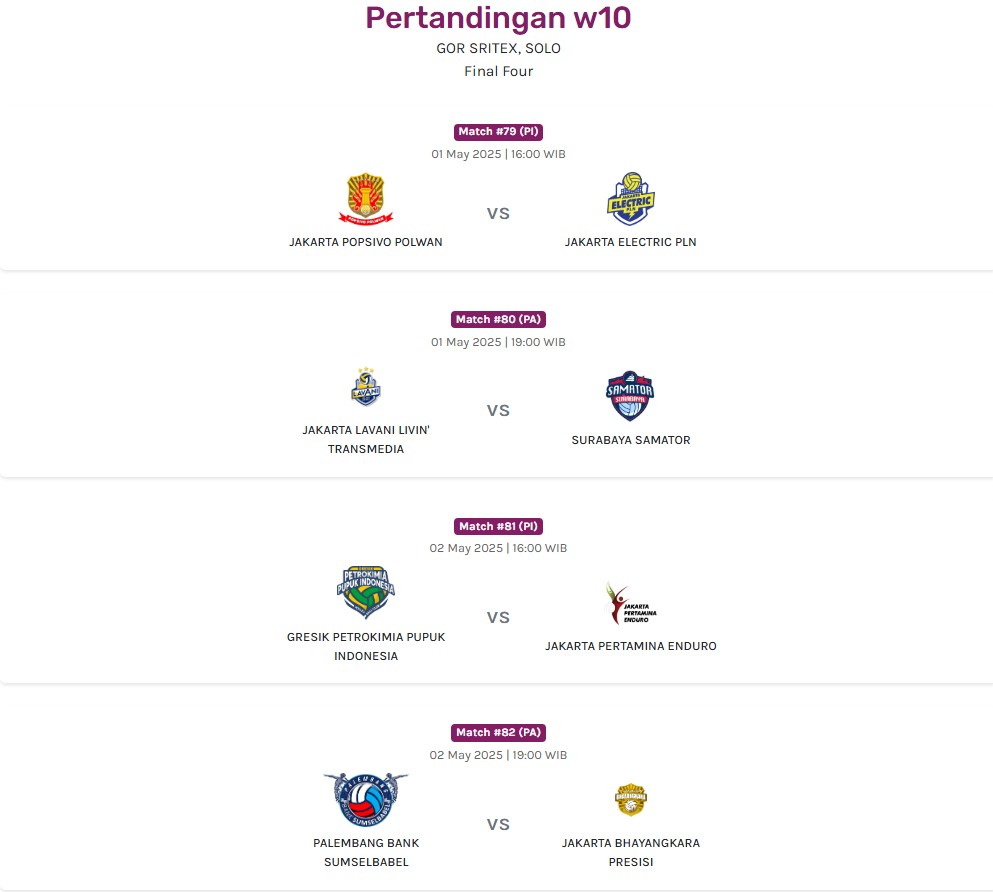Screen dimensions: 993x892
Task: Open the Match #79 (PI) badge
Action: point(498,132)
